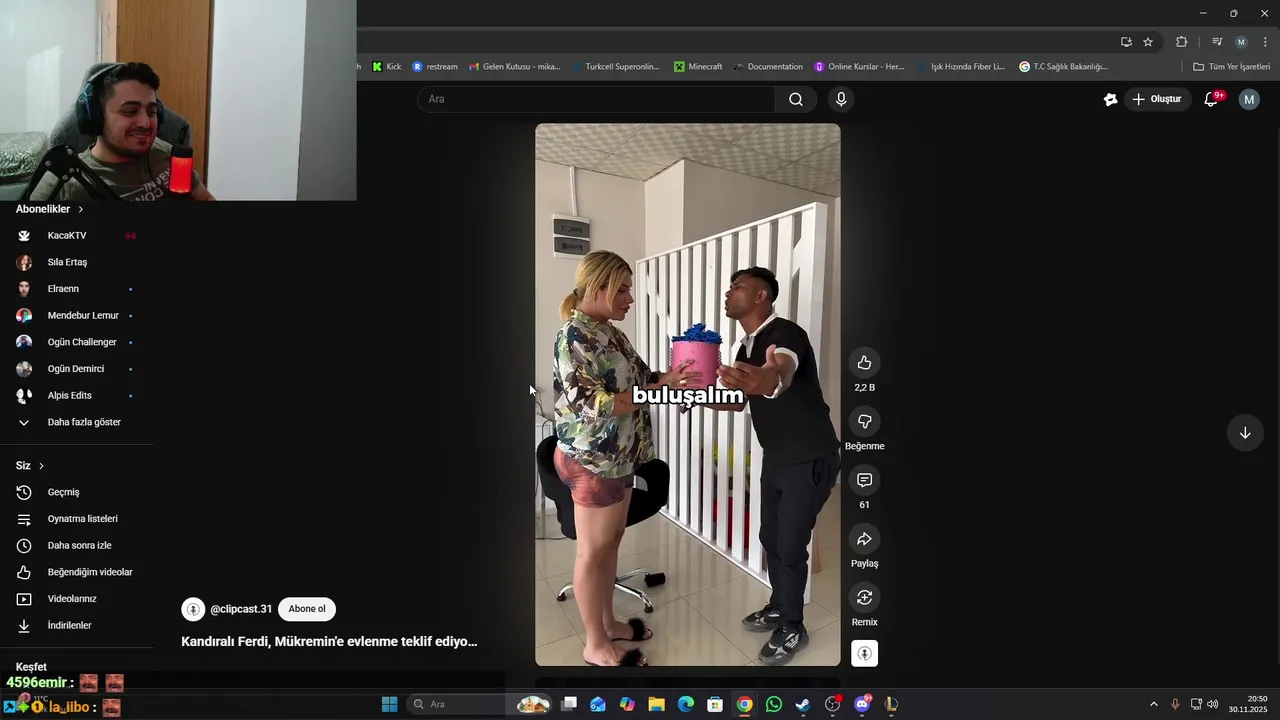Open Minecraft bookmark

698,67
